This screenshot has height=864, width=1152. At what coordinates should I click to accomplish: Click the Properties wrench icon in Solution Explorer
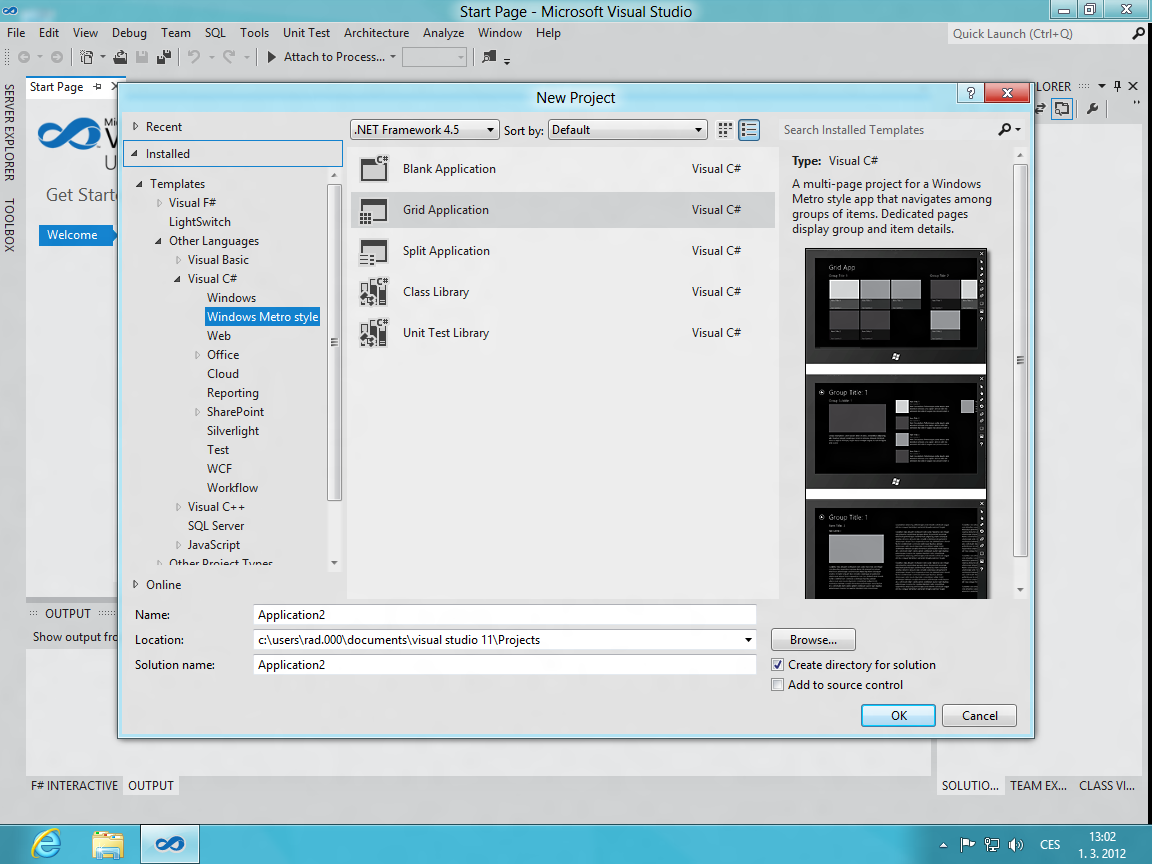point(1092,109)
